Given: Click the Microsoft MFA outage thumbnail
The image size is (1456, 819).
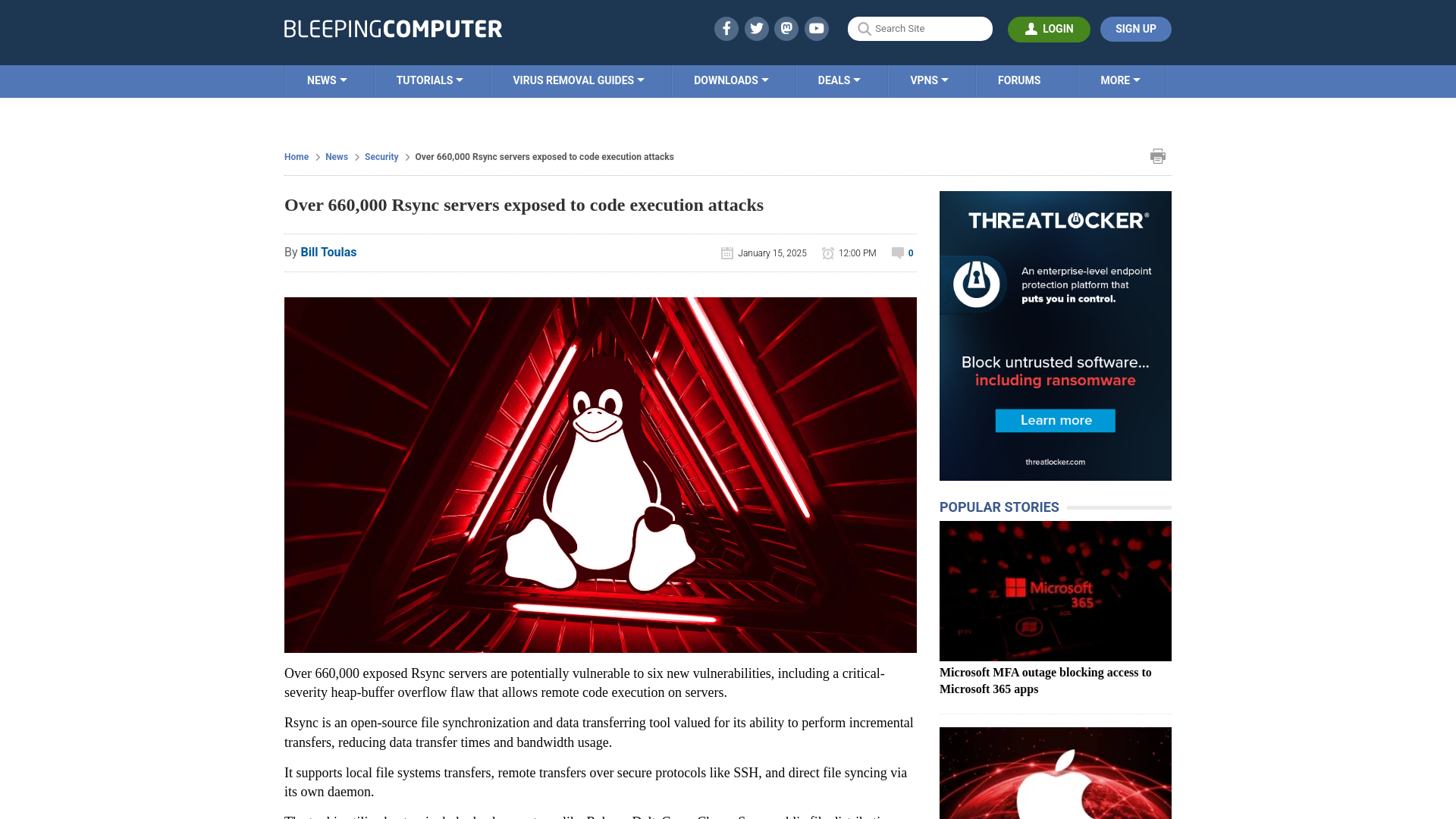Looking at the screenshot, I should click(x=1055, y=590).
